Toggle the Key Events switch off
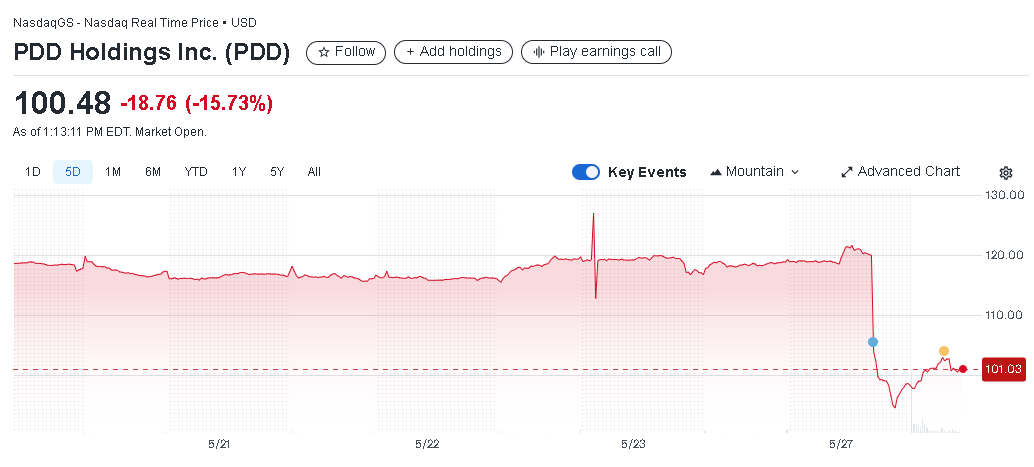This screenshot has width=1034, height=467. 586,172
